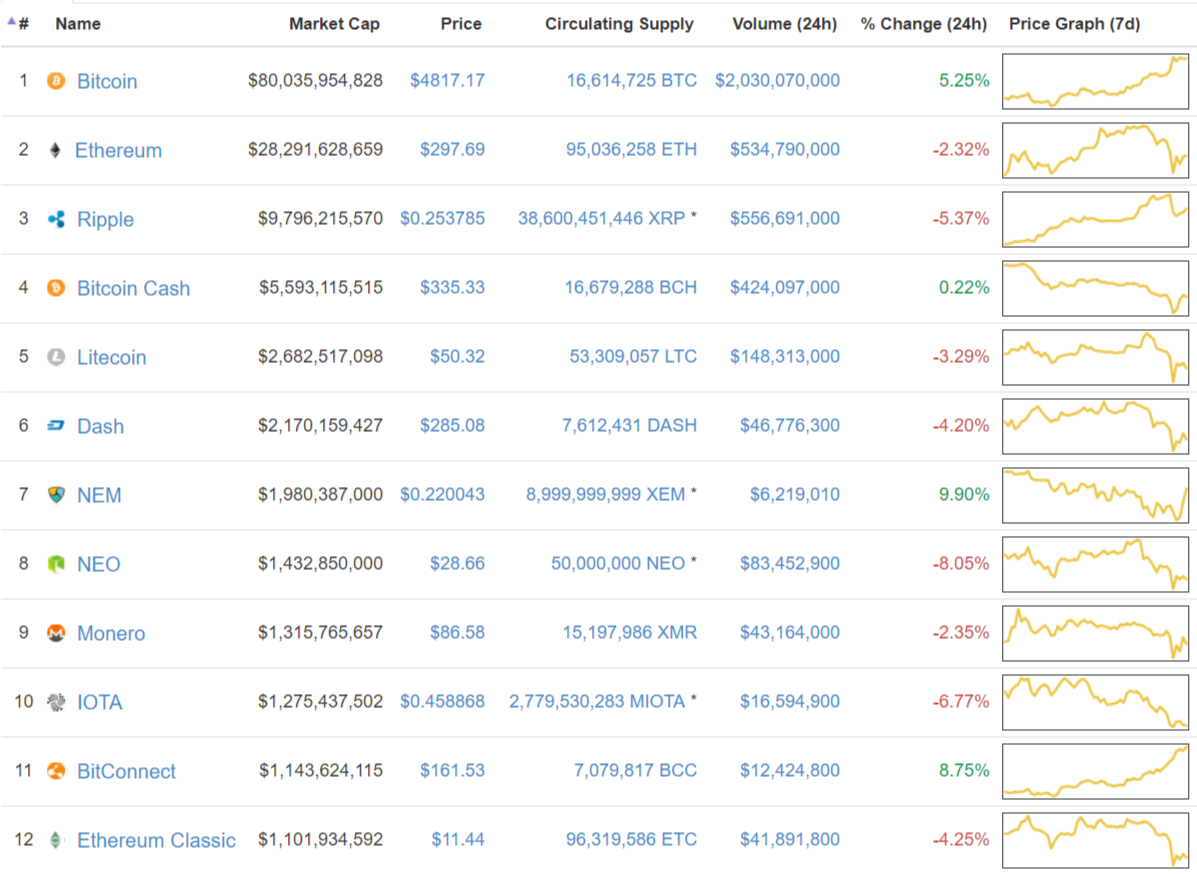Open the Bitcoin Cash coin link
Viewport: 1197px width, 874px height.
(x=134, y=289)
